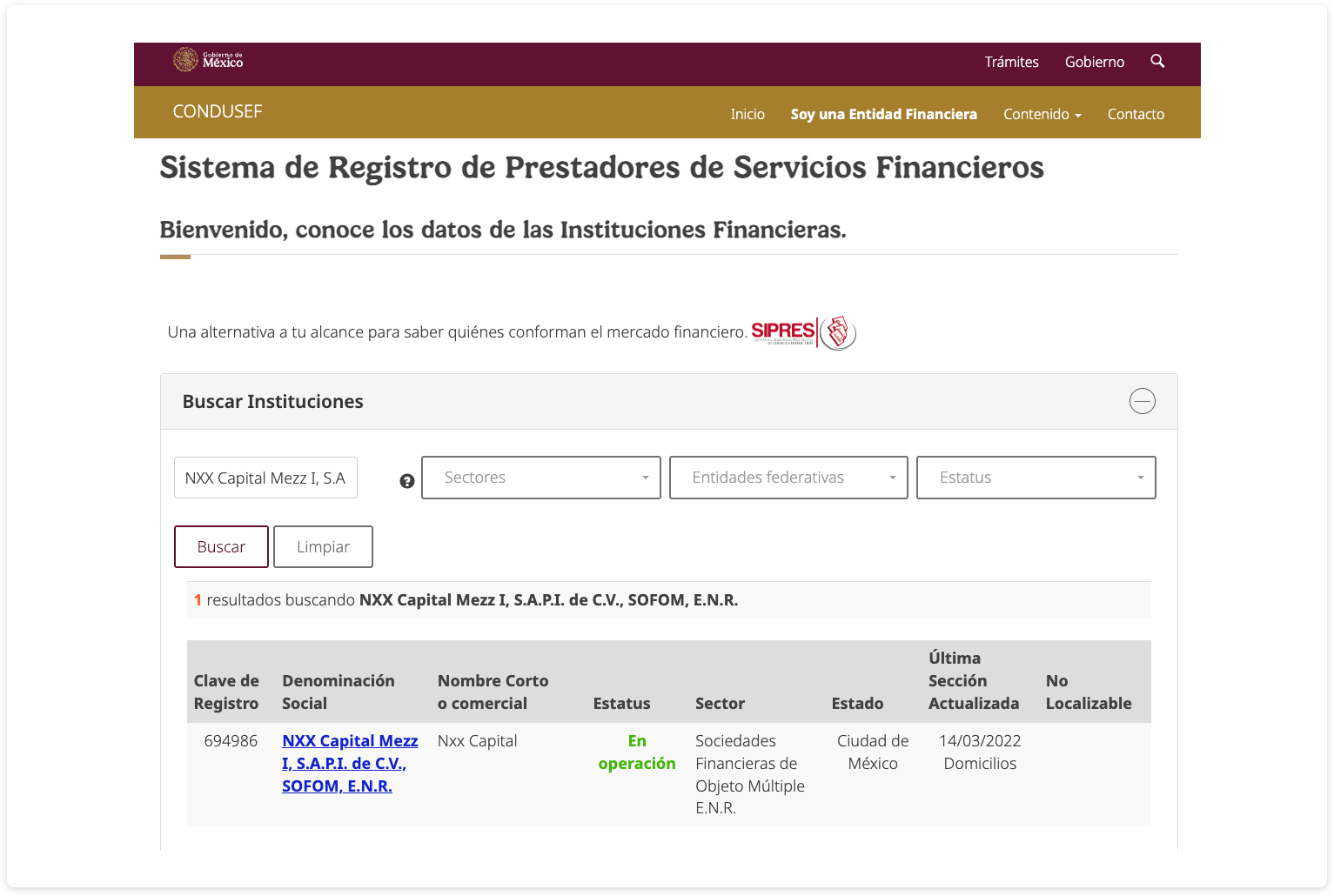1334x896 pixels.
Task: Open NXX Capital Mezz I institution details
Action: (349, 763)
